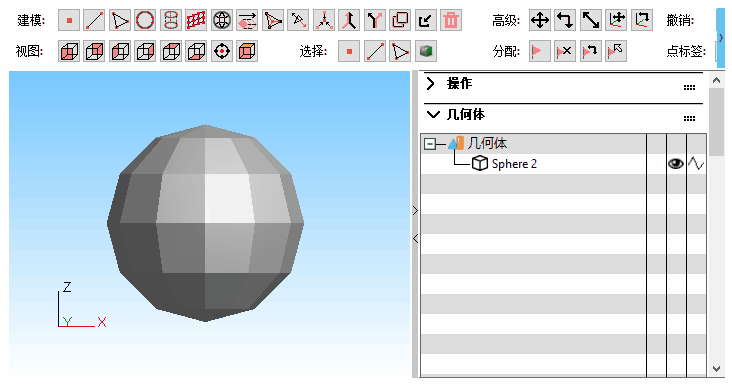The height and width of the screenshot is (388, 732).
Task: Enable solid body selection mode green cube
Action: point(425,51)
